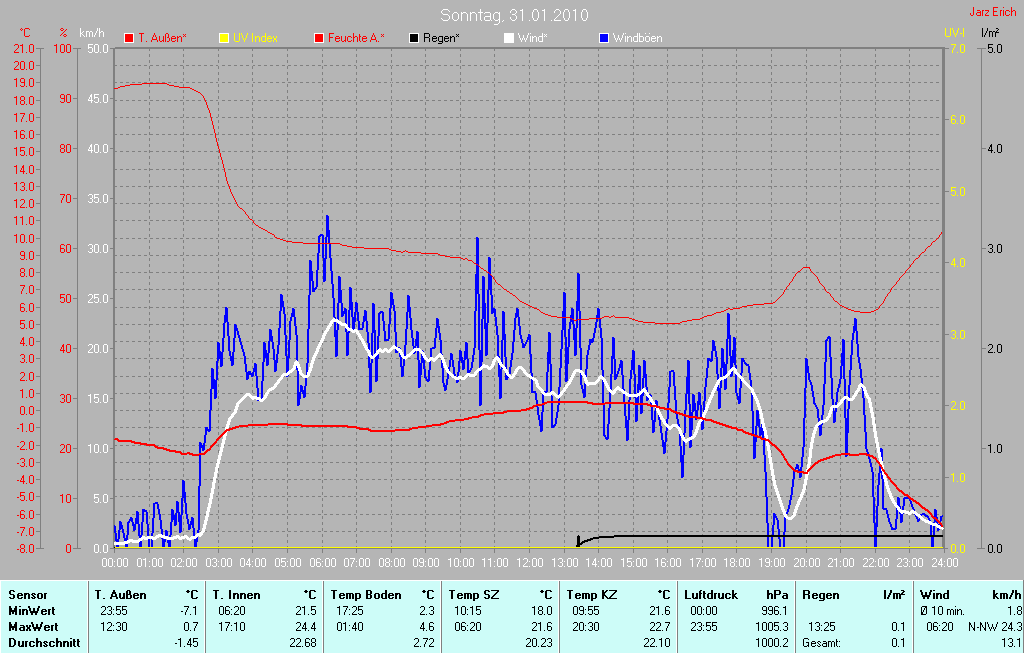Click the white Wind legend swatch
The width and height of the screenshot is (1024, 653).
[x=509, y=38]
